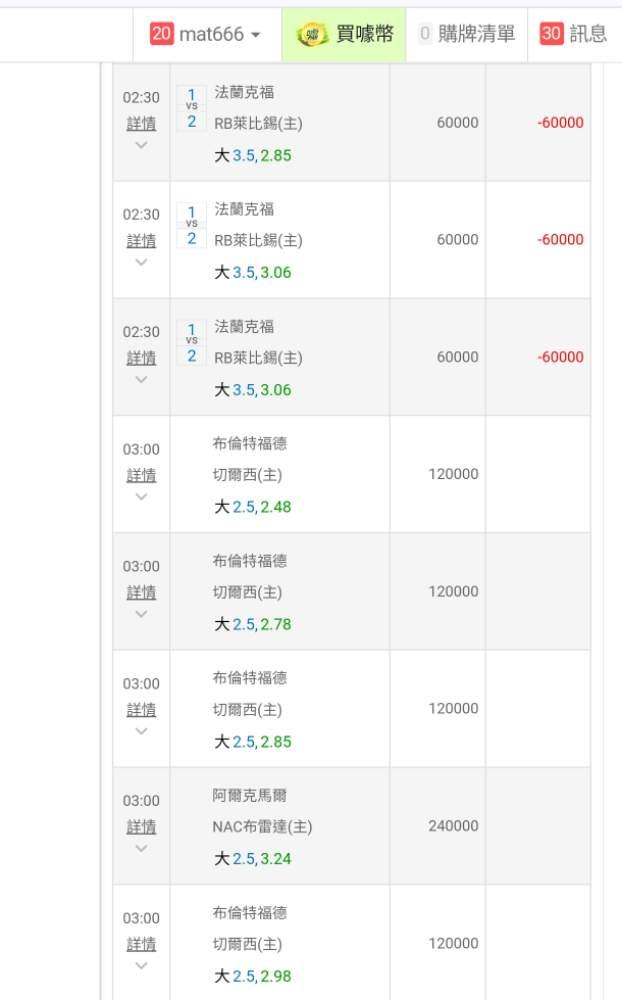Click the 1 vs 2 icon in the third Frankfurt row
622x1000 pixels.
coord(191,343)
